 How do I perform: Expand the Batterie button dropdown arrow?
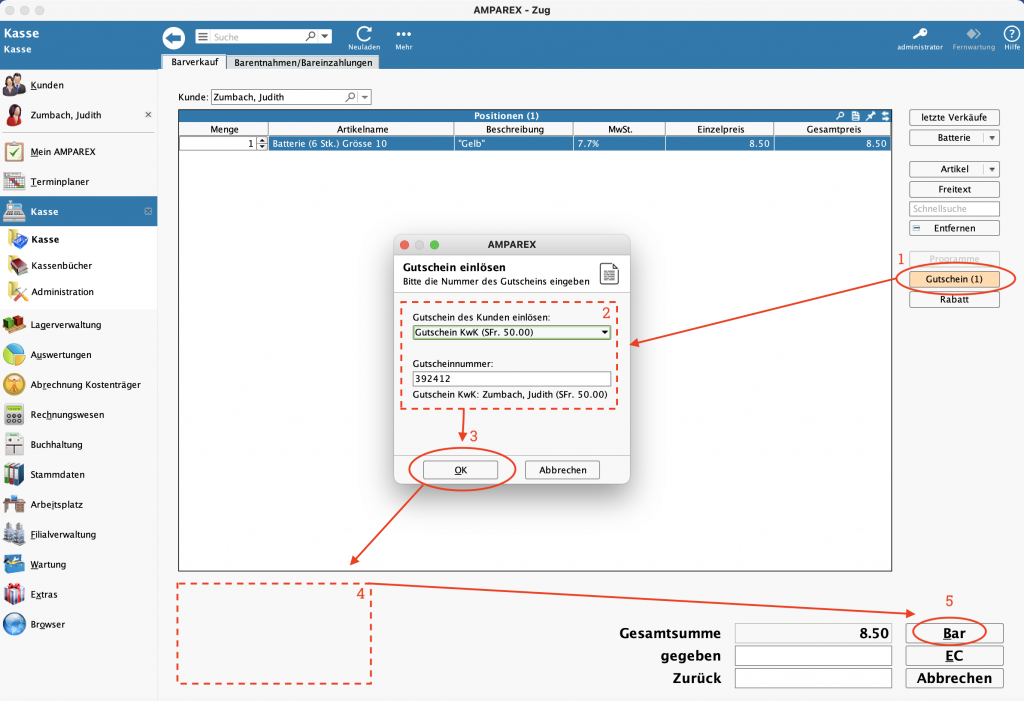click(990, 138)
